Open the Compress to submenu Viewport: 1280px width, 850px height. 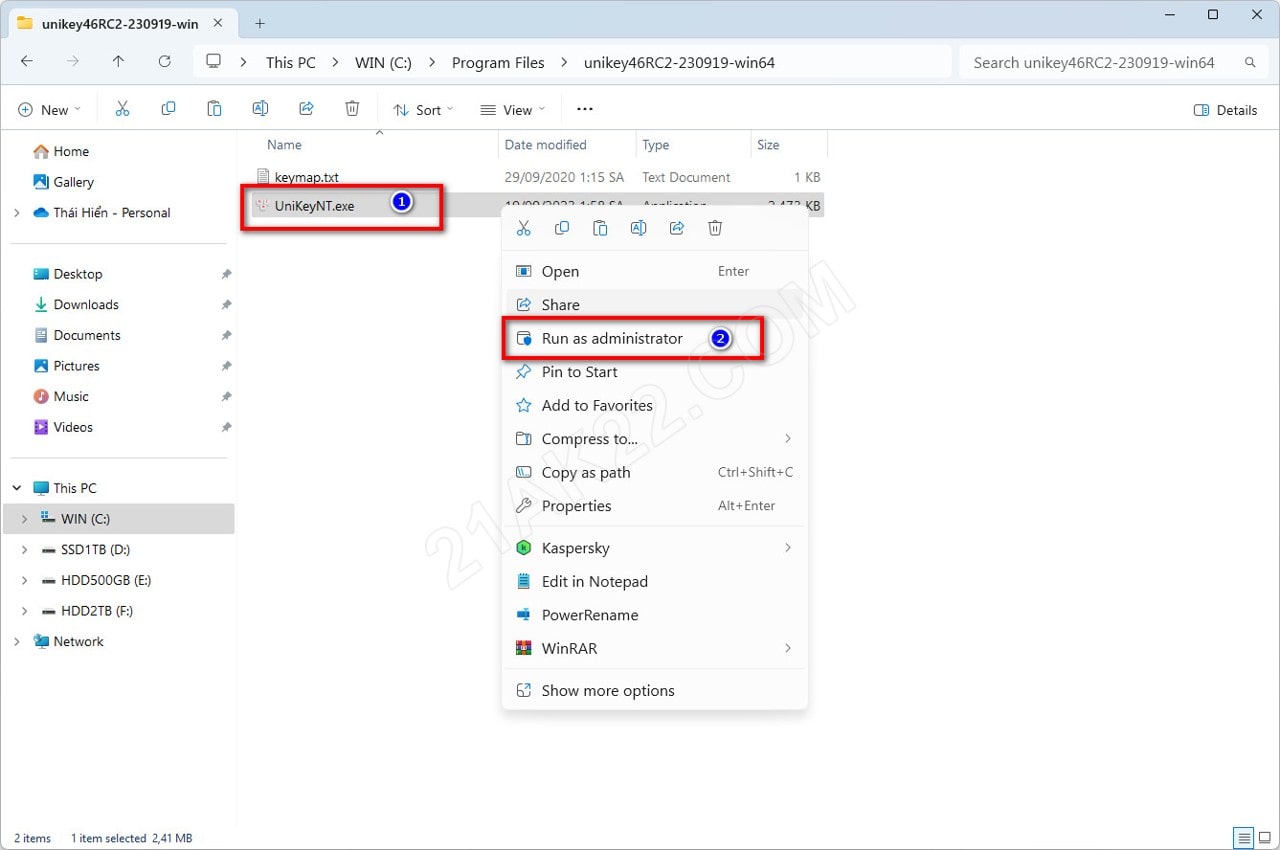(654, 439)
